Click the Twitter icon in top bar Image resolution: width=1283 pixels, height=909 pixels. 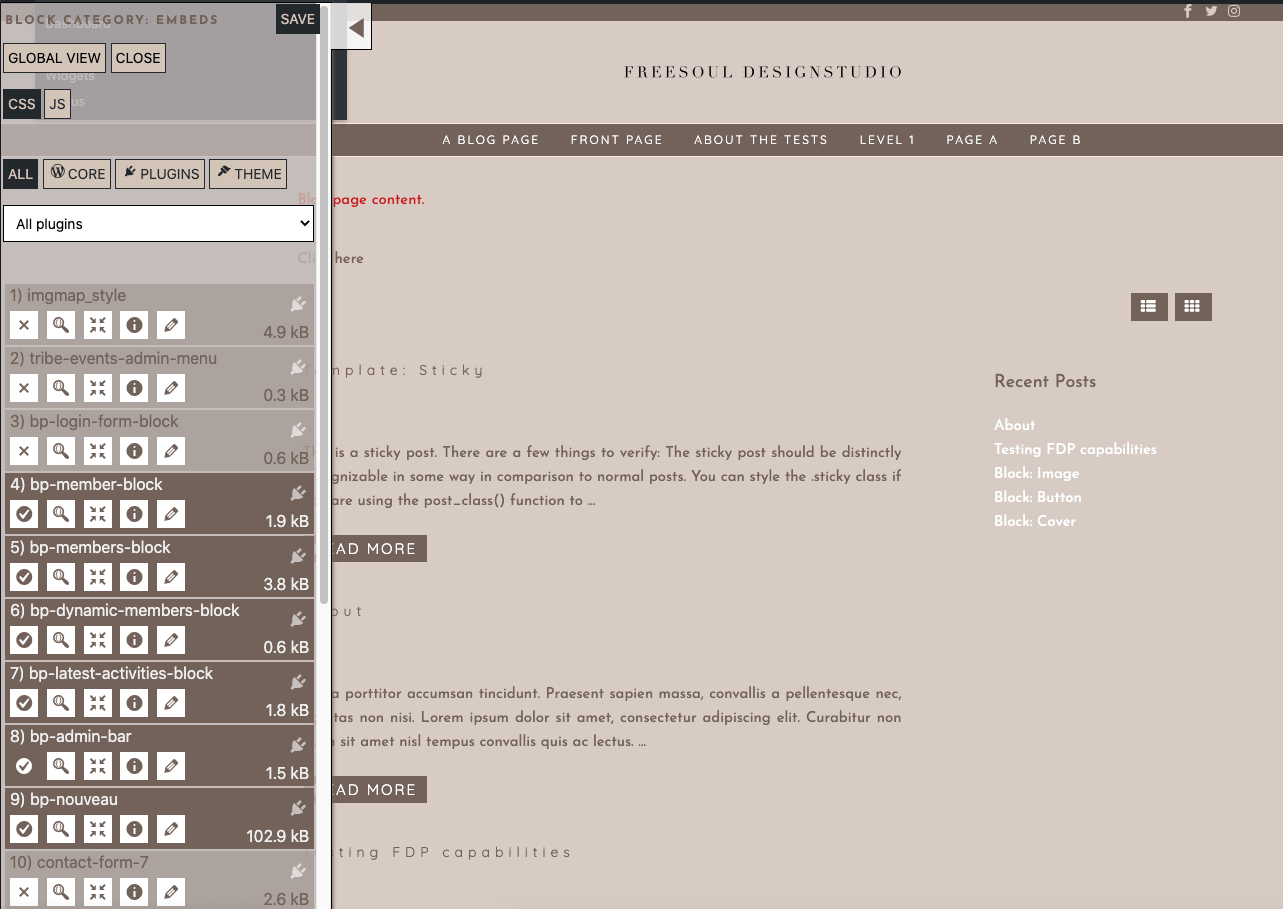tap(1211, 11)
